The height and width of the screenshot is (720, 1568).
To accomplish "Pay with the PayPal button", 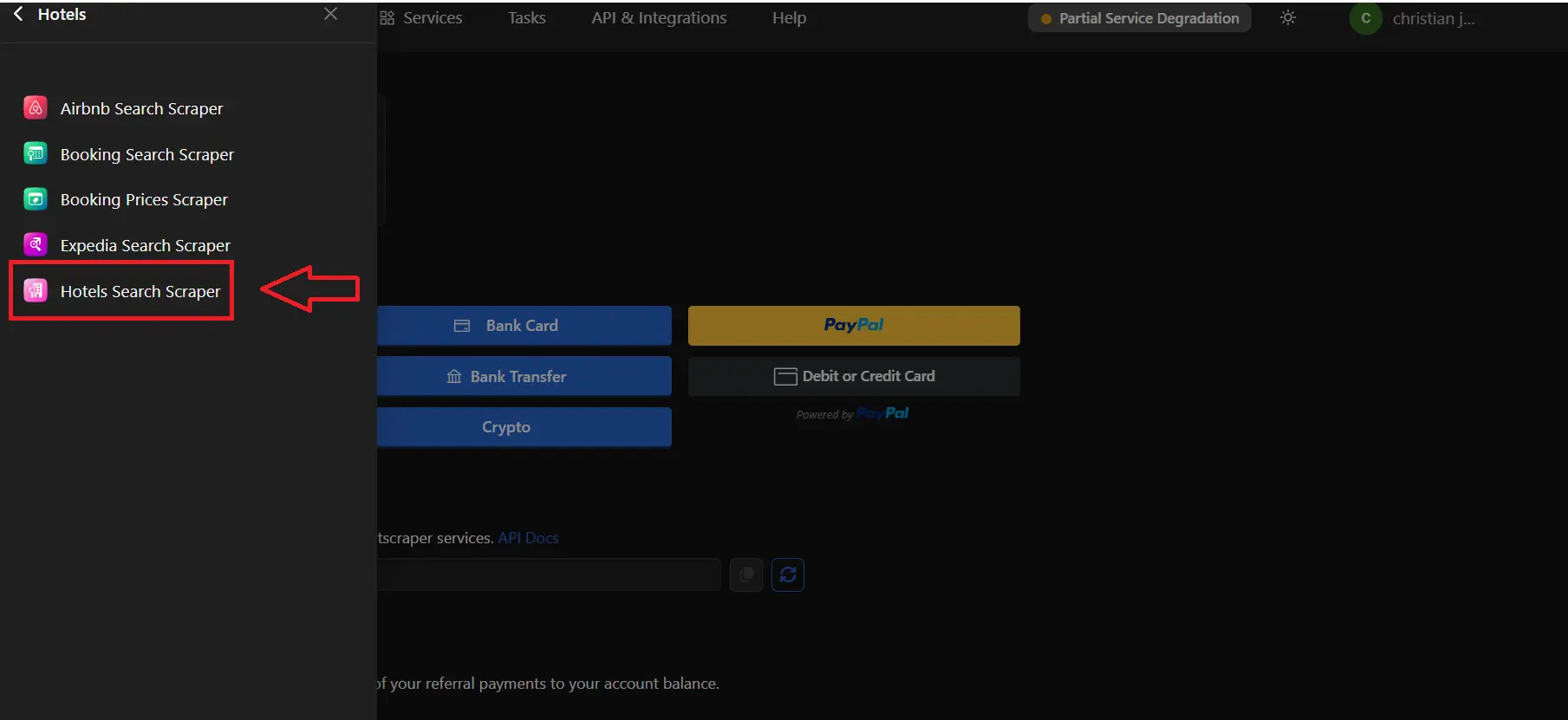I will coord(853,325).
